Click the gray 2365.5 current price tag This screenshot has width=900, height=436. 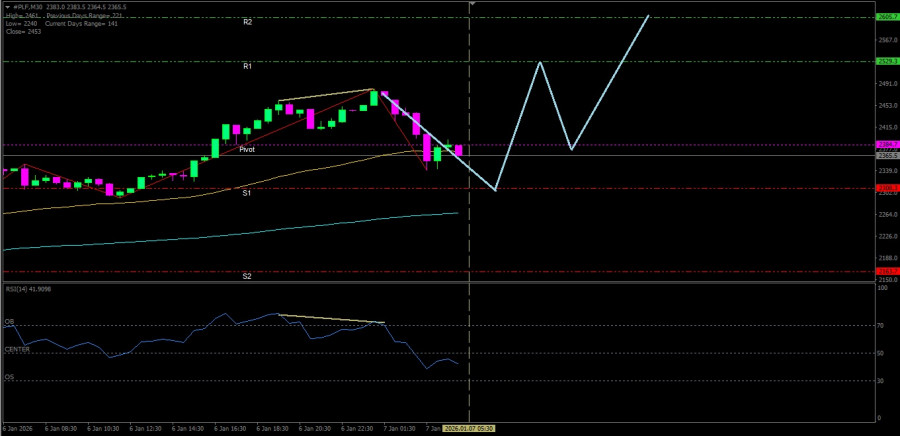tap(886, 155)
